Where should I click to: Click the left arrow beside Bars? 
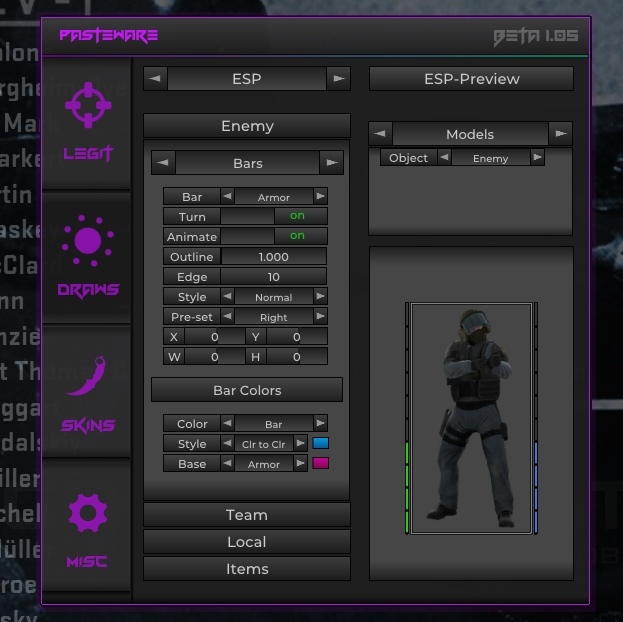click(x=163, y=163)
